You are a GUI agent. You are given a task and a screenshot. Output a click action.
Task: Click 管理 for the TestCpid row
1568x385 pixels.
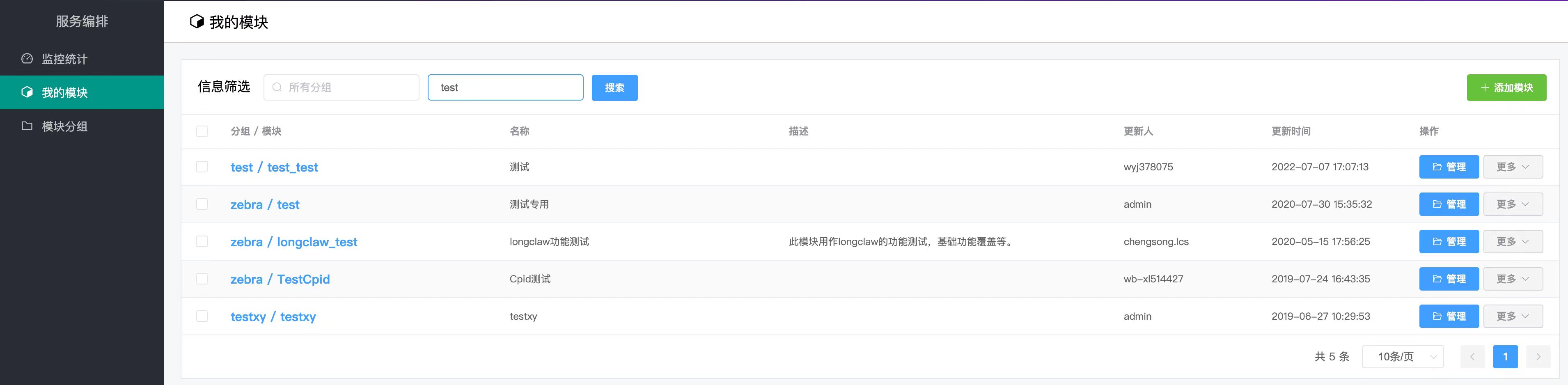coord(1449,279)
